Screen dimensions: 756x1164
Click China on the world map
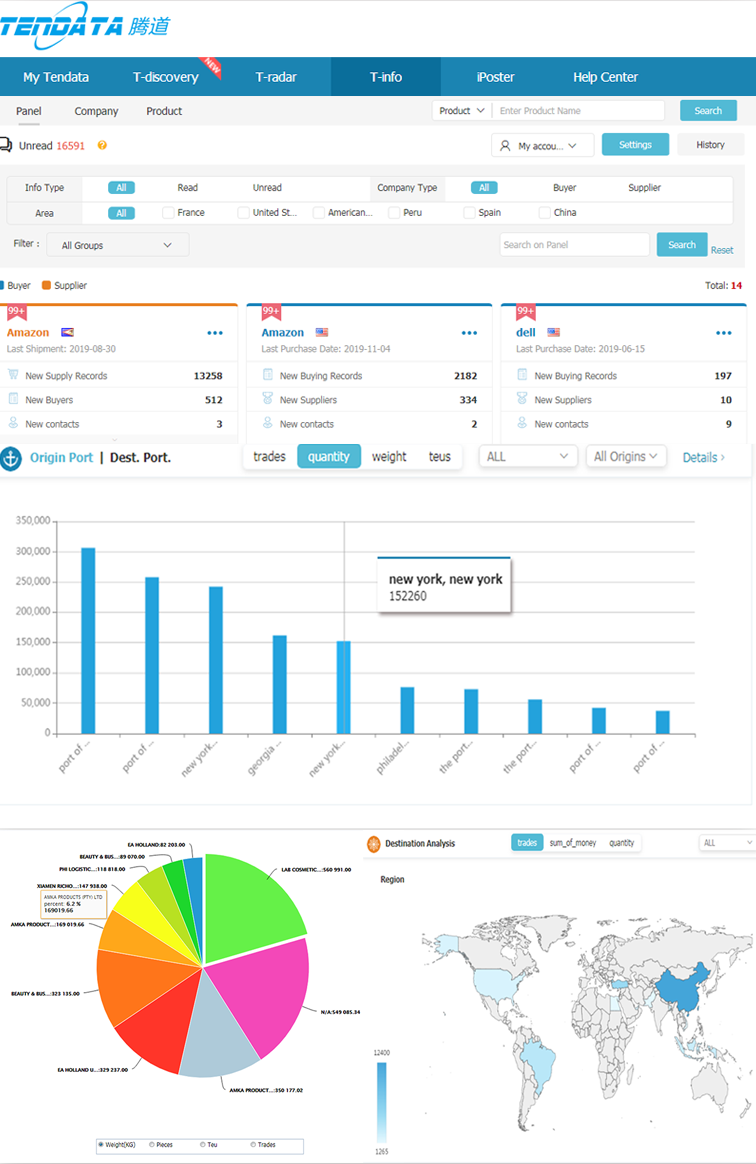click(x=683, y=987)
